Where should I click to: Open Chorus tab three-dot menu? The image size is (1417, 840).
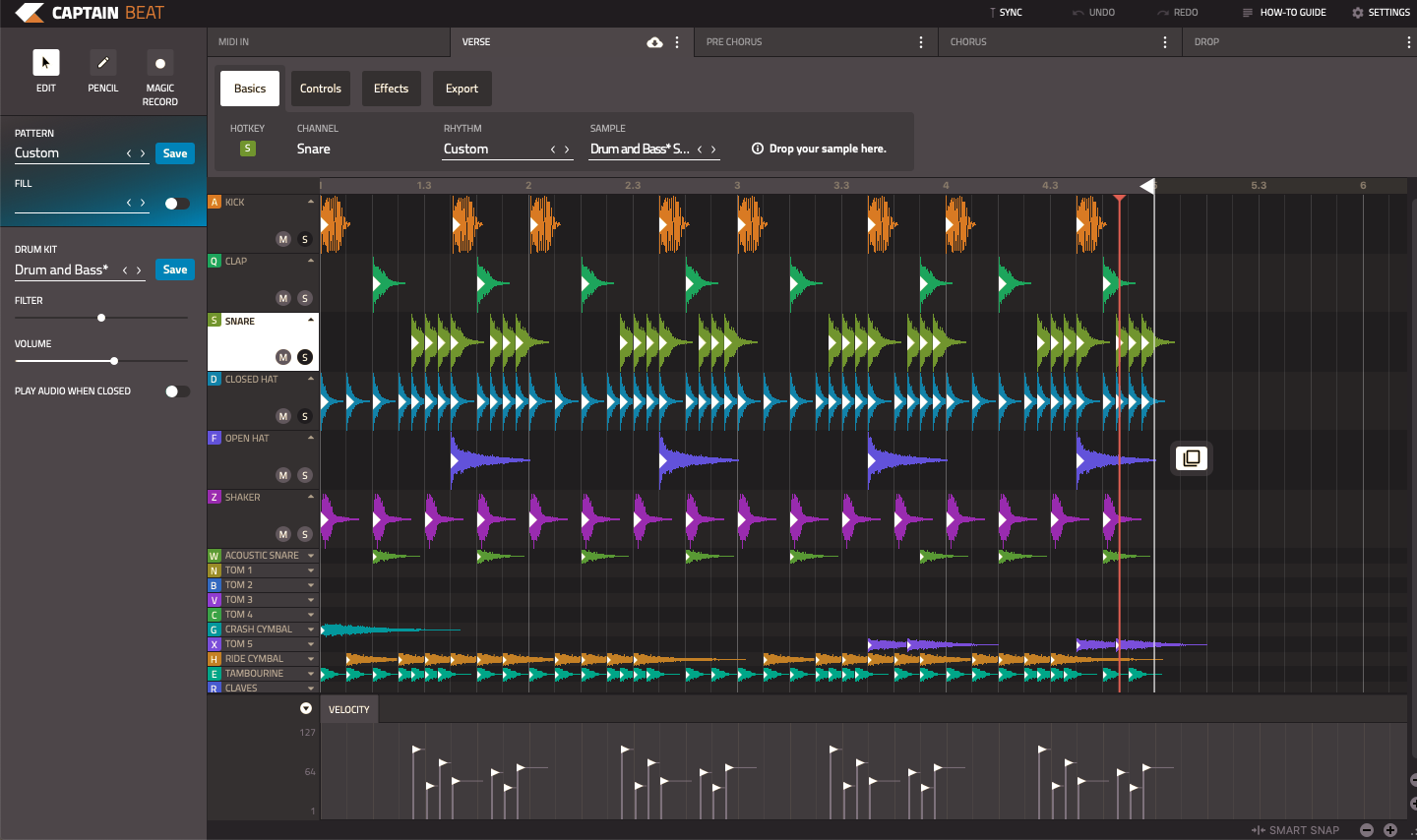pyautogui.click(x=1165, y=42)
